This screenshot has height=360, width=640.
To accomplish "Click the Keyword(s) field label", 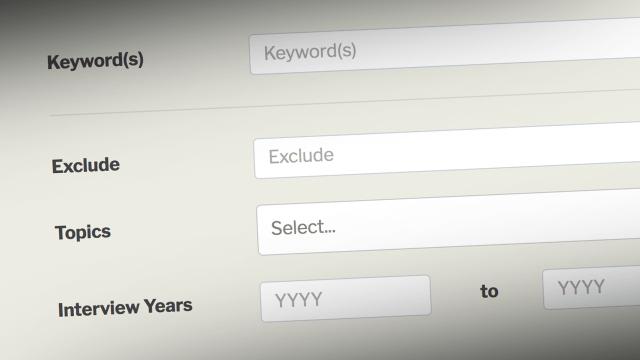I will pyautogui.click(x=95, y=61).
